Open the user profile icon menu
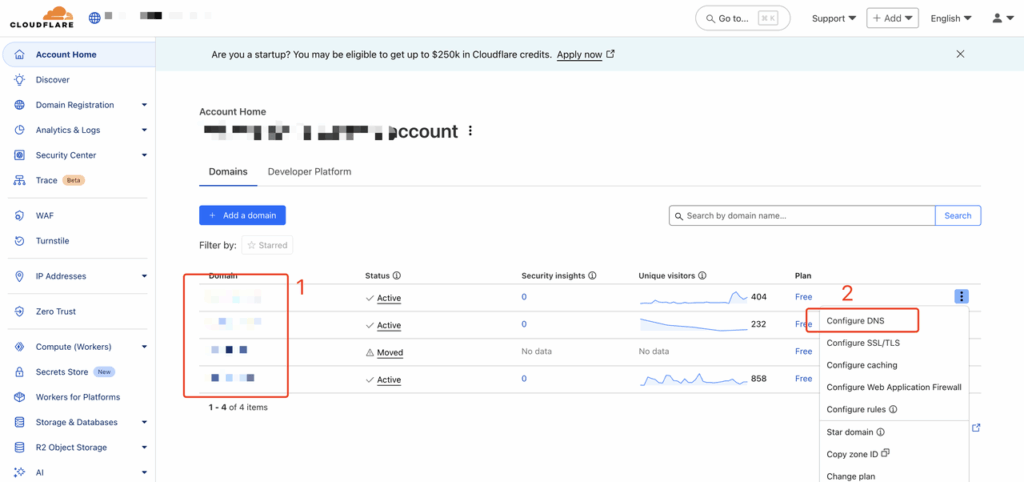 (1002, 18)
